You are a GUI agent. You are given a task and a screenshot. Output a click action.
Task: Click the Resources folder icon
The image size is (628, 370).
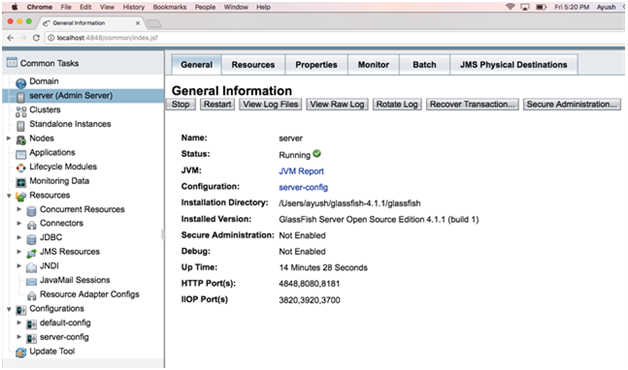[x=21, y=196]
